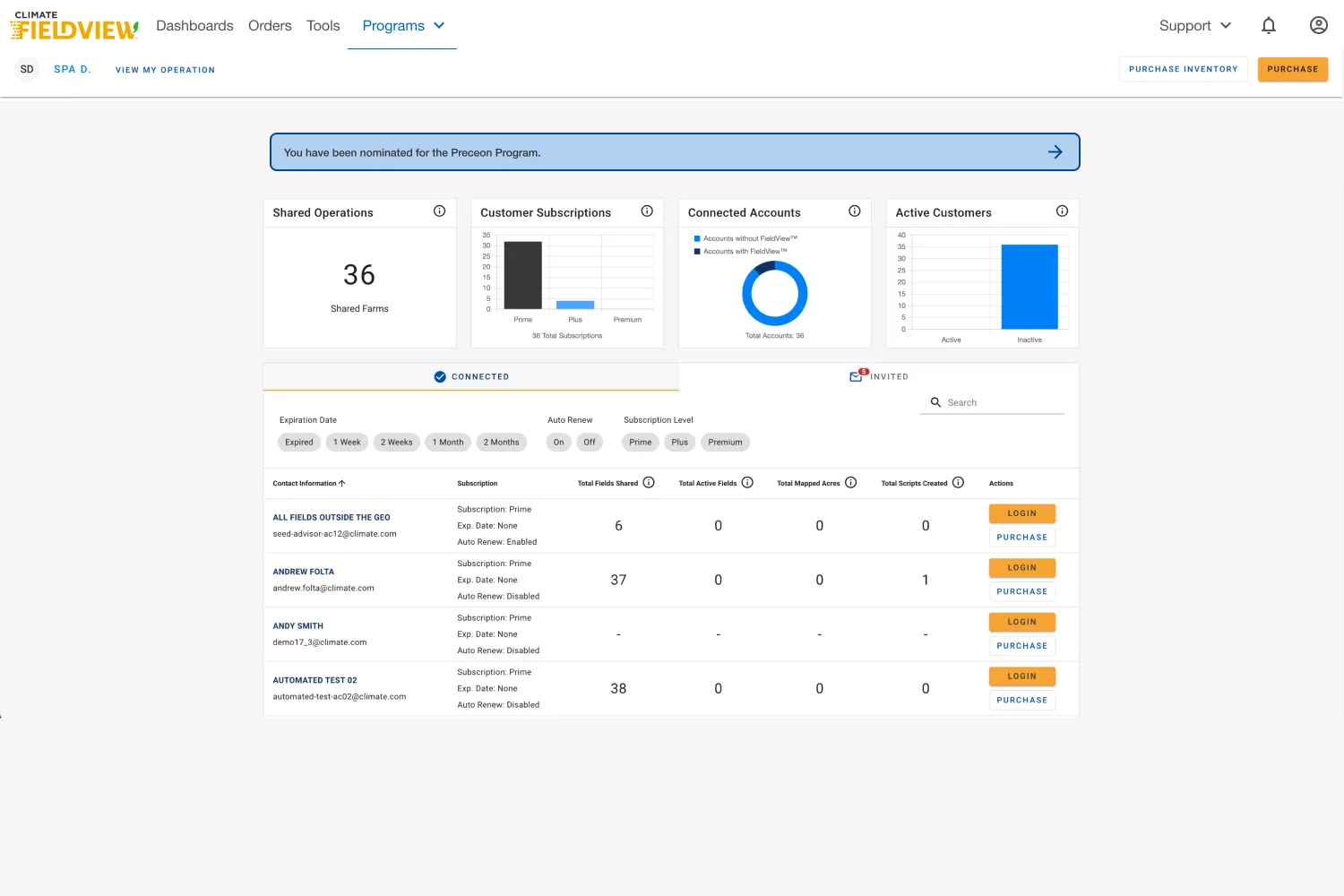Open the SPA D. account link
This screenshot has height=896, width=1344.
[x=73, y=69]
